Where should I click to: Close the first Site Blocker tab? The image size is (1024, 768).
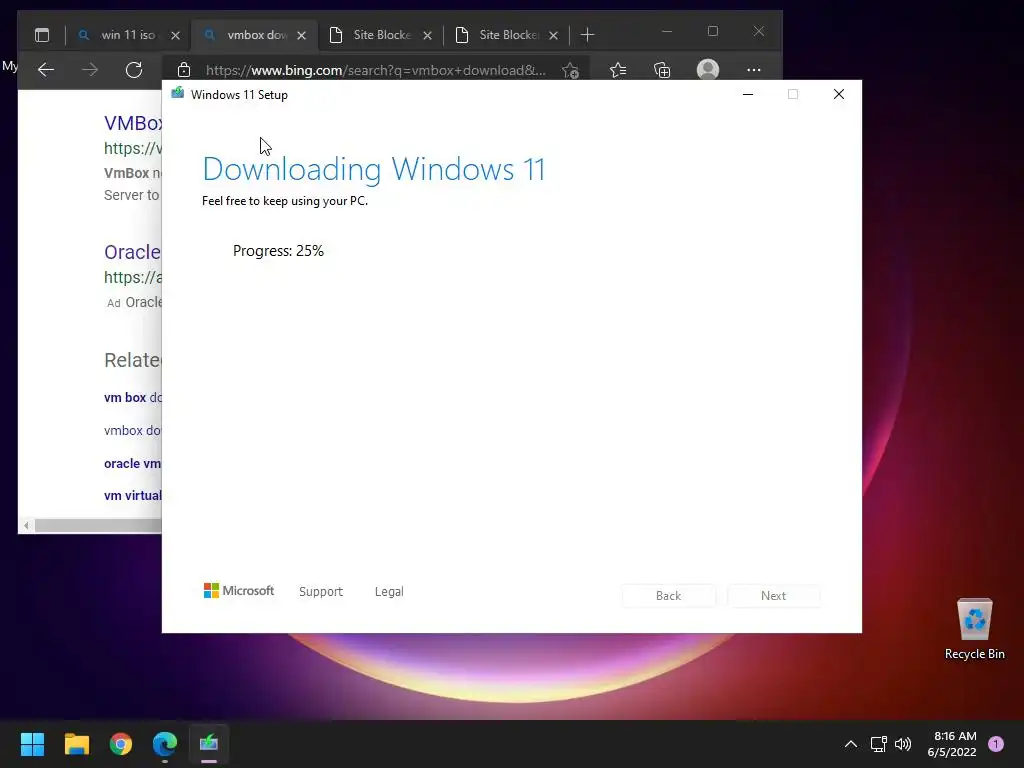point(427,35)
